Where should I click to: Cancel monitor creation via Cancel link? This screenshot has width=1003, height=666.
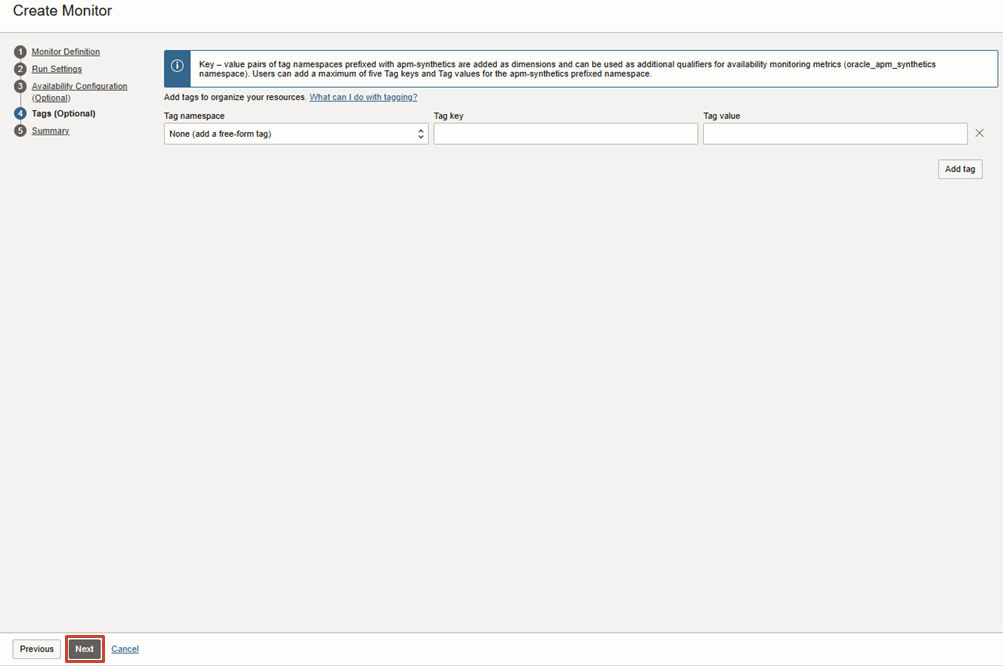point(125,649)
